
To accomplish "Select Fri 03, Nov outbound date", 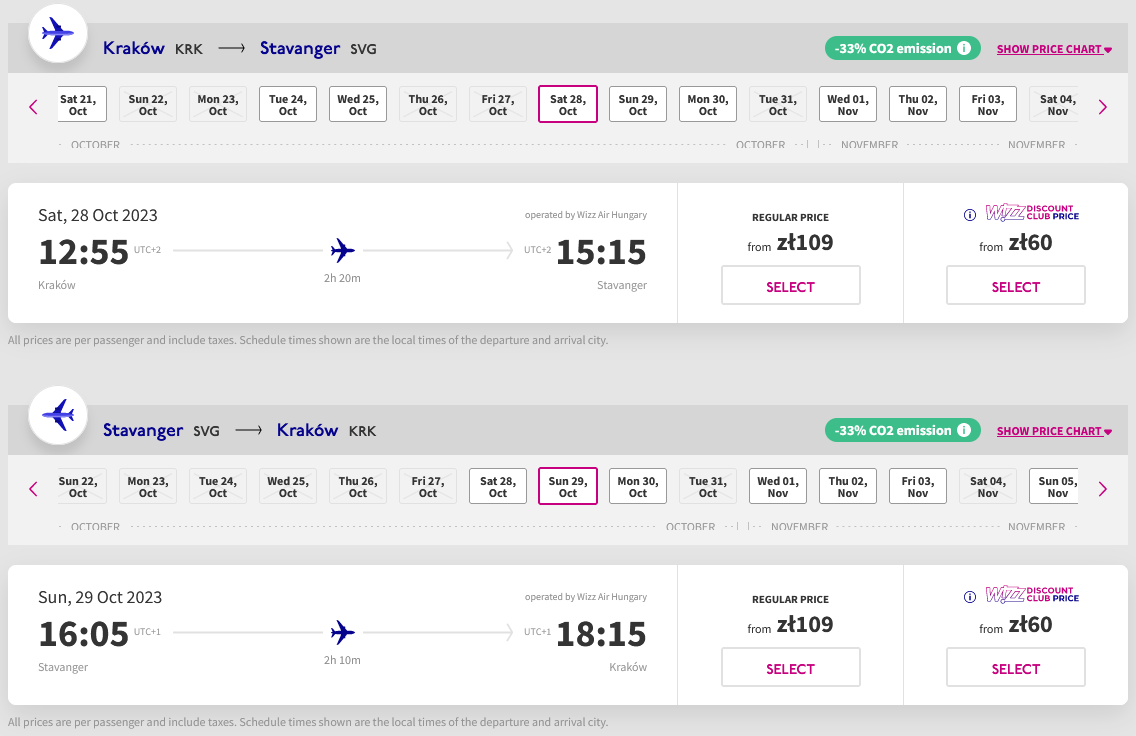I will click(988, 104).
